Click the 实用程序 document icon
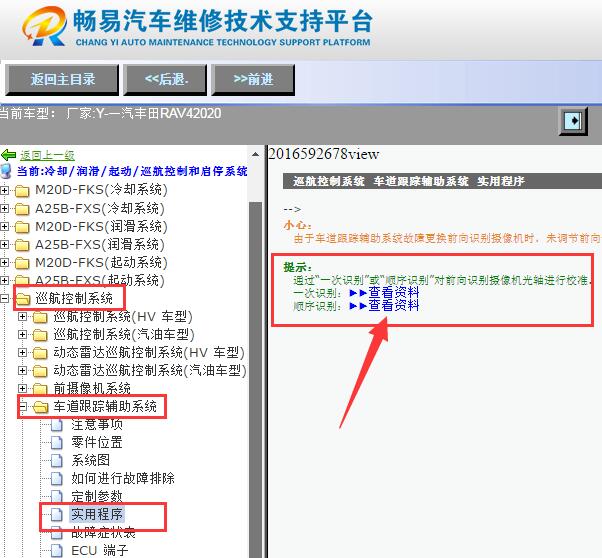The width and height of the screenshot is (602, 558). tap(57, 515)
